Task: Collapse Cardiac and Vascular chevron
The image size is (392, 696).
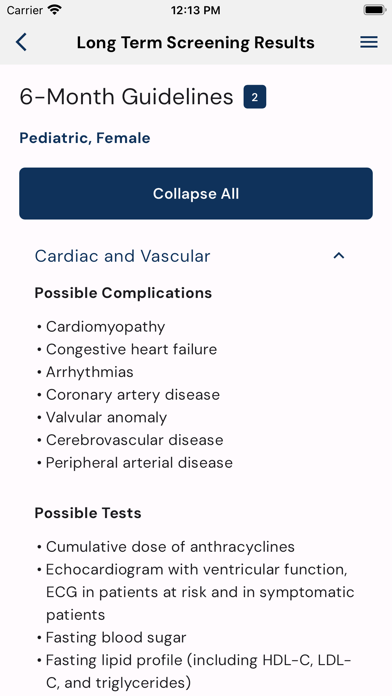Action: pos(339,256)
